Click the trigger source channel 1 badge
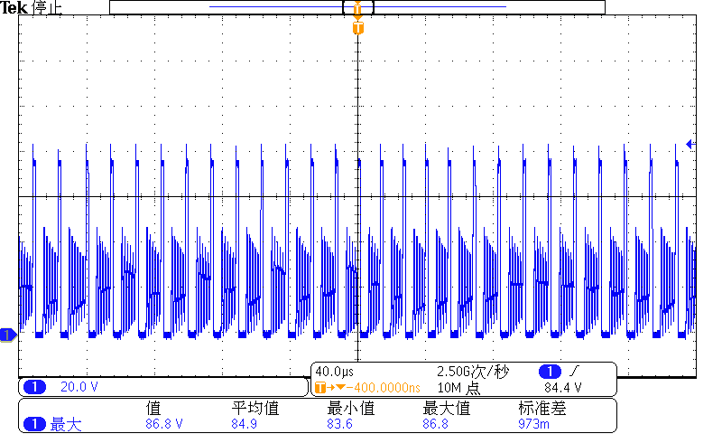722x434 pixels. [550, 371]
